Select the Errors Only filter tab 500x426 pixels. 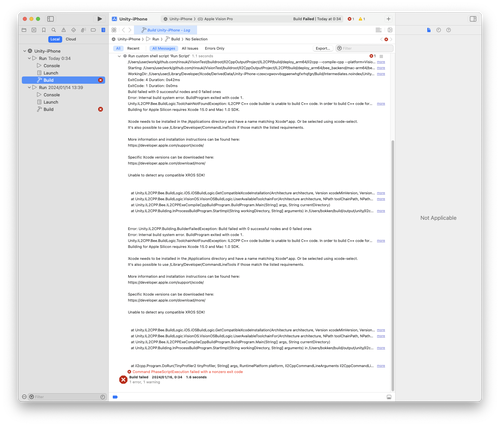pyautogui.click(x=214, y=48)
